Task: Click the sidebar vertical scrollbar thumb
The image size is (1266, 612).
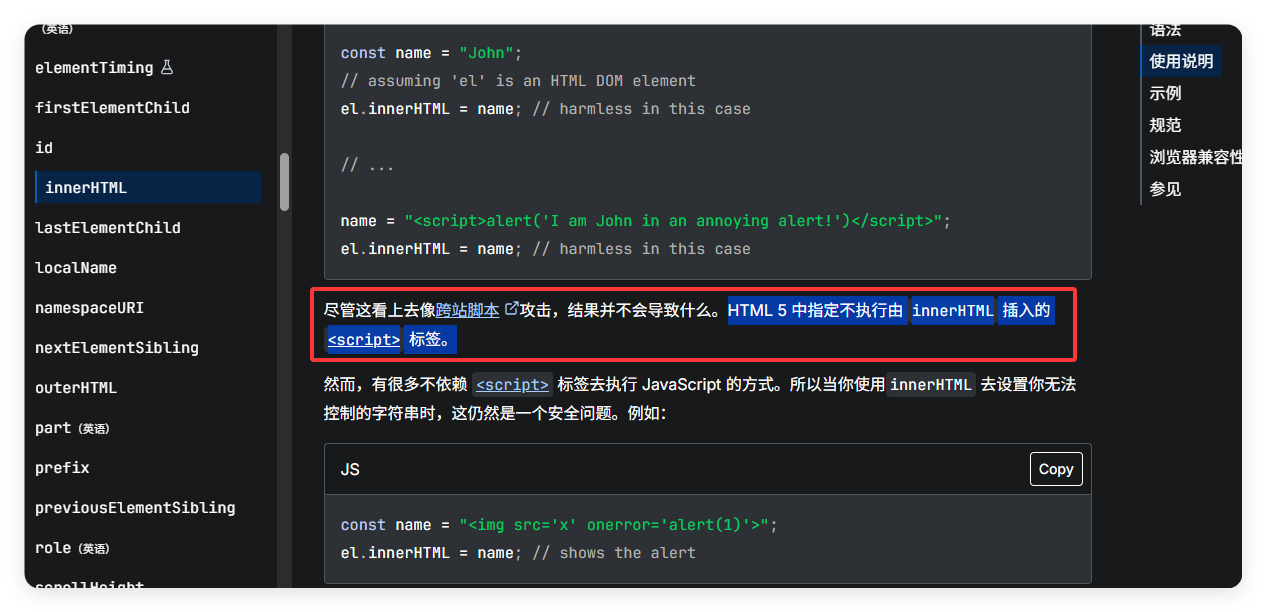Action: pyautogui.click(x=285, y=181)
